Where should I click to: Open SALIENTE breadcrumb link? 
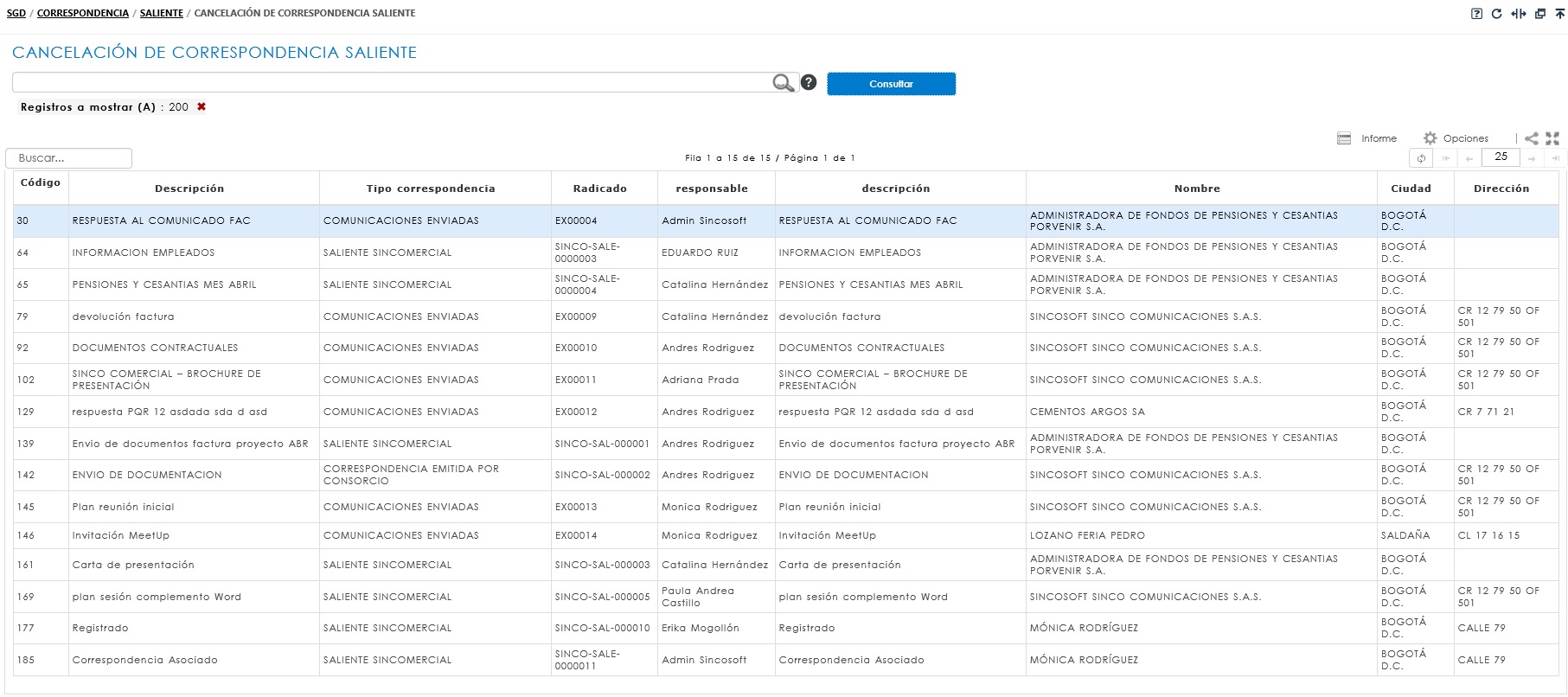pos(162,13)
